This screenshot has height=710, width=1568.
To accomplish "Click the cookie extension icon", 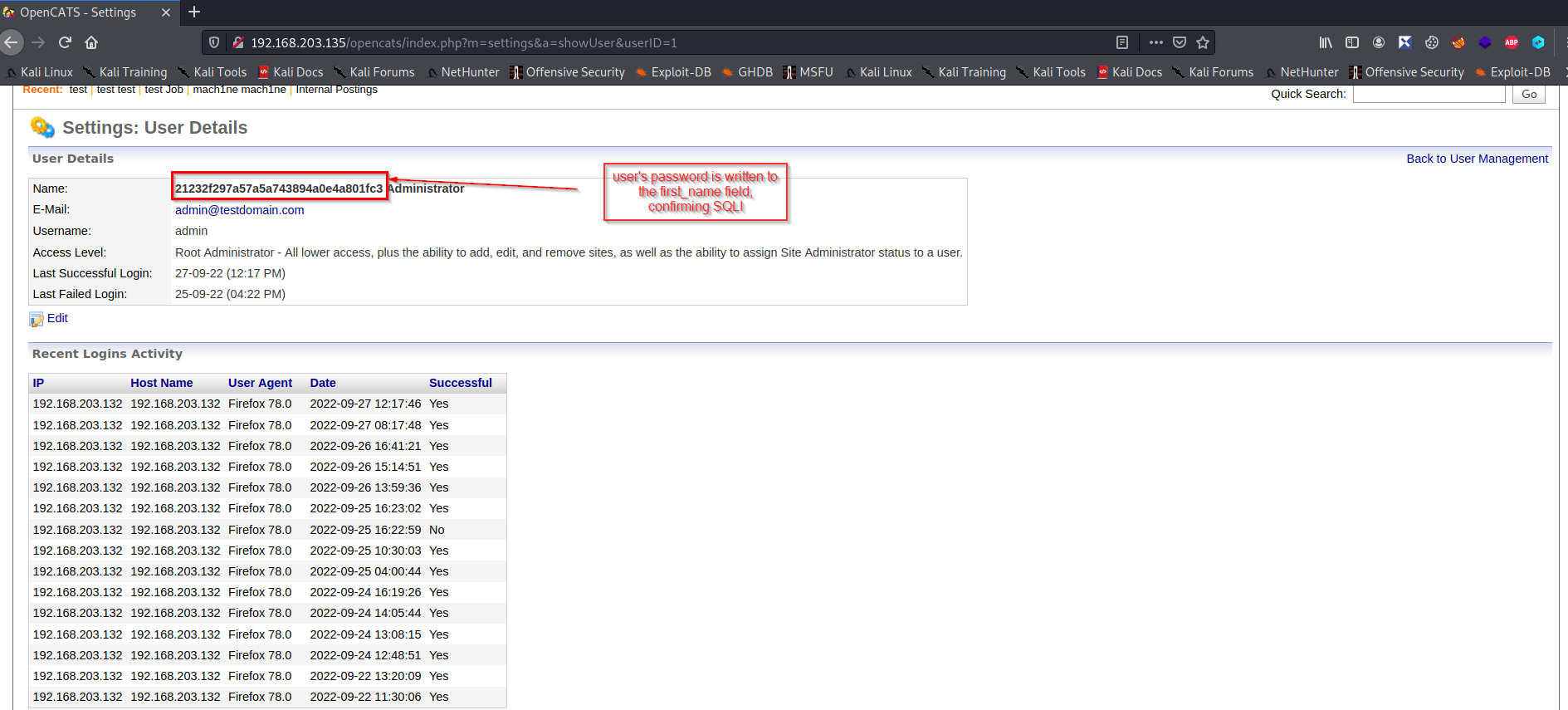I will click(1432, 42).
